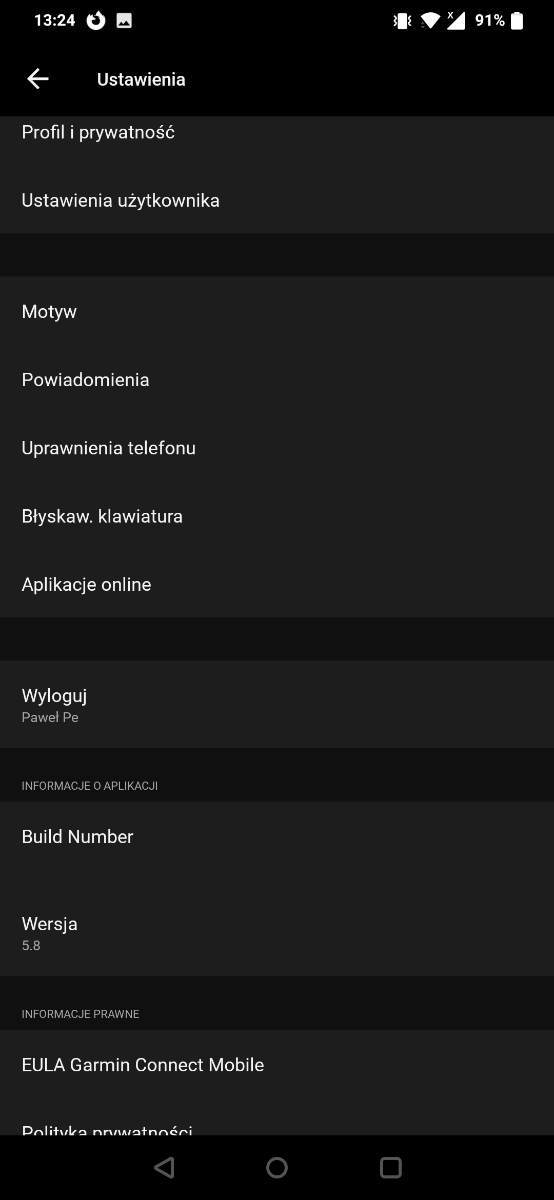Tap the Android back navigation triangle
The height and width of the screenshot is (1200, 554).
click(164, 1167)
